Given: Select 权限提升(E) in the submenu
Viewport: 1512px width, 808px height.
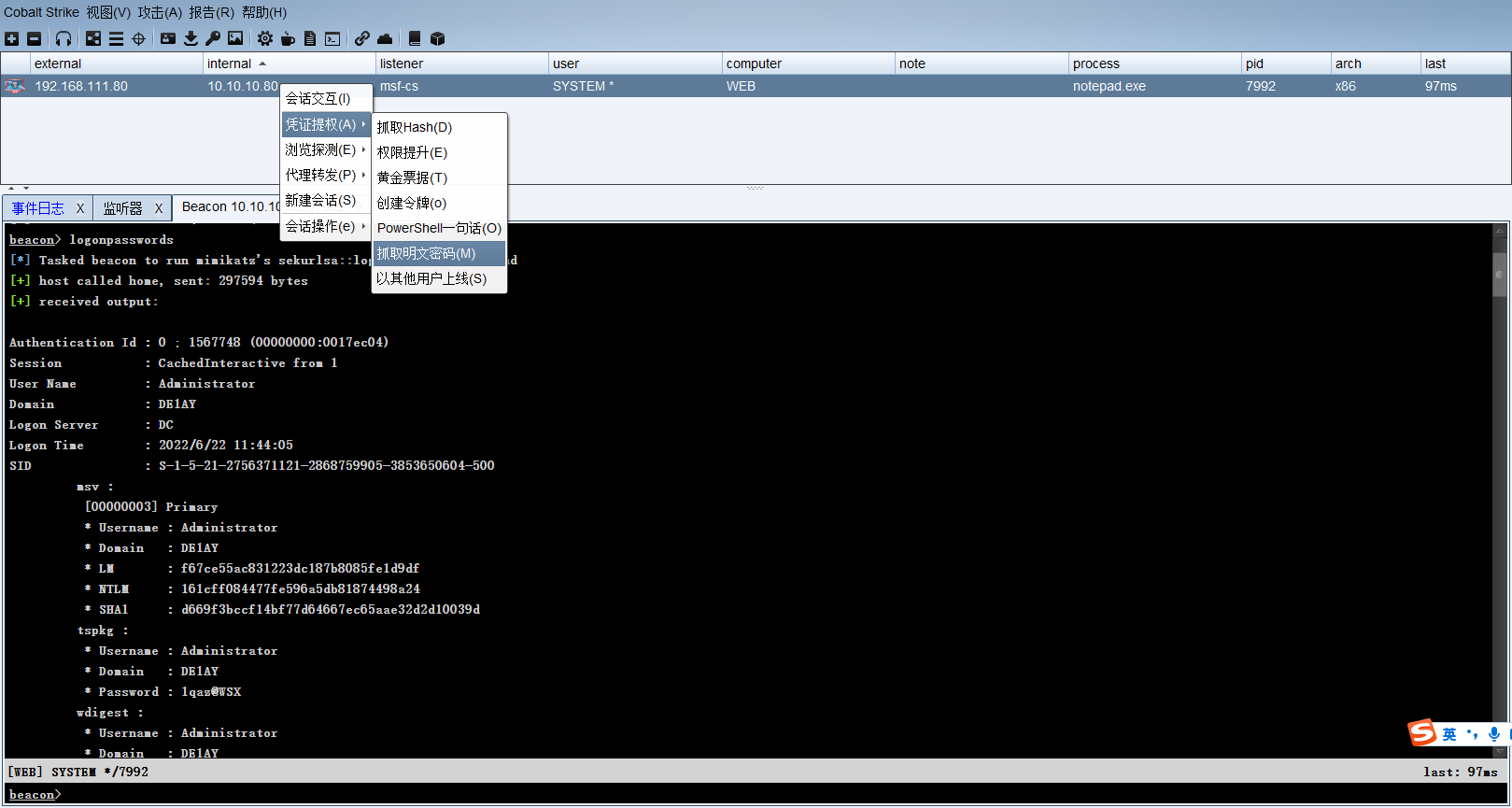Looking at the screenshot, I should tap(439, 152).
